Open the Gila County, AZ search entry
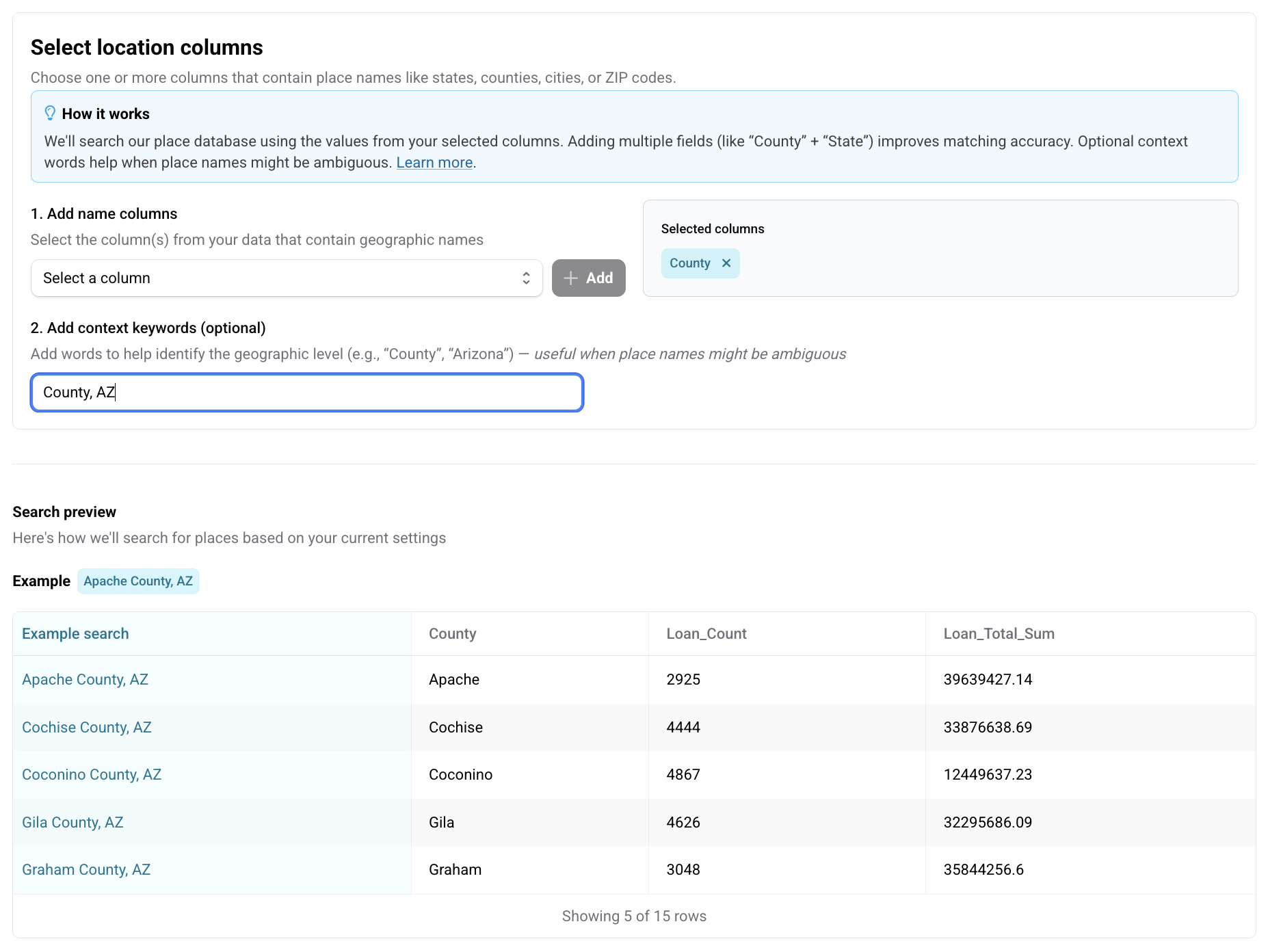This screenshot has width=1268, height=952. click(72, 823)
